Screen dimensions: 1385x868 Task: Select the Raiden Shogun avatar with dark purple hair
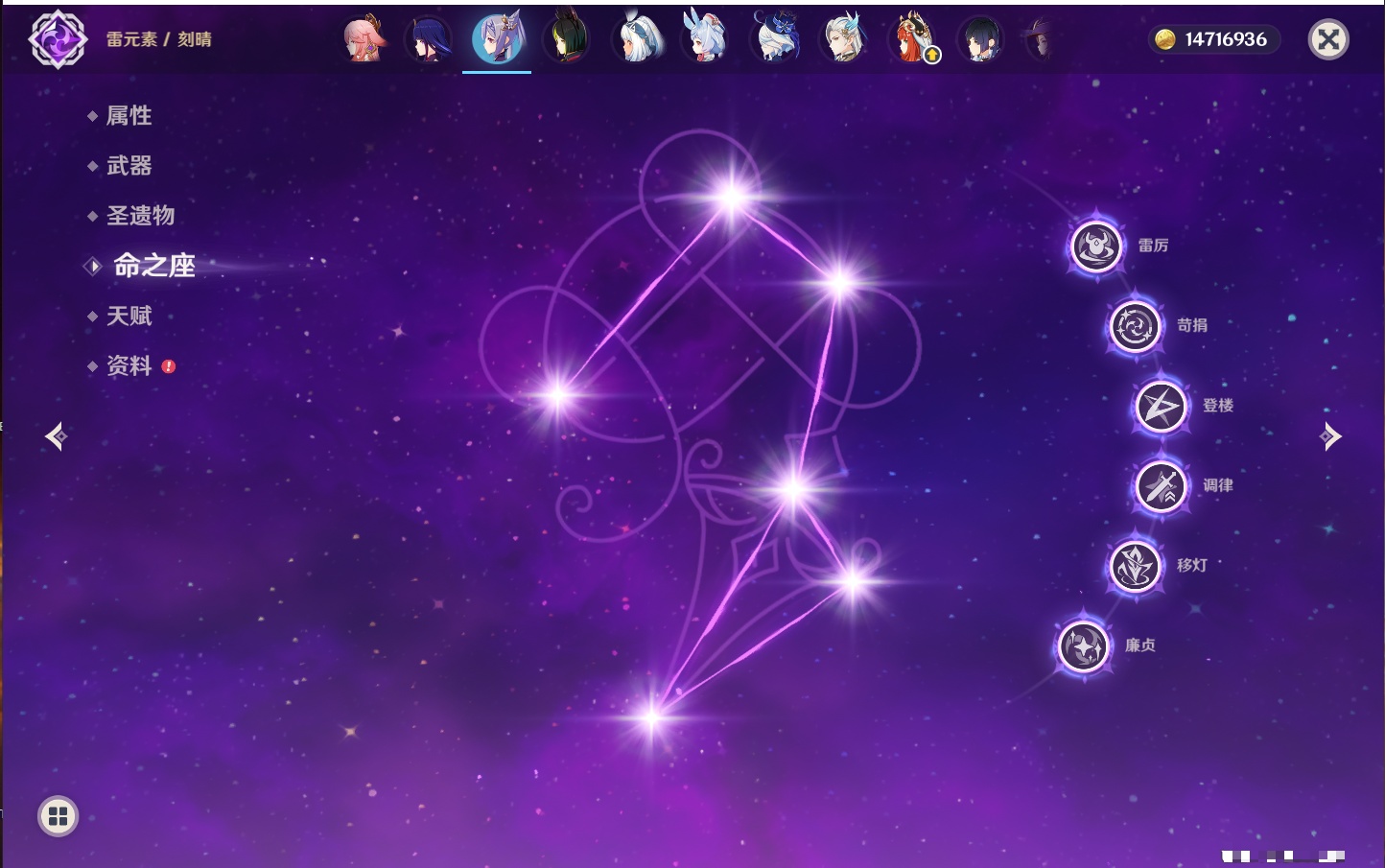point(428,39)
